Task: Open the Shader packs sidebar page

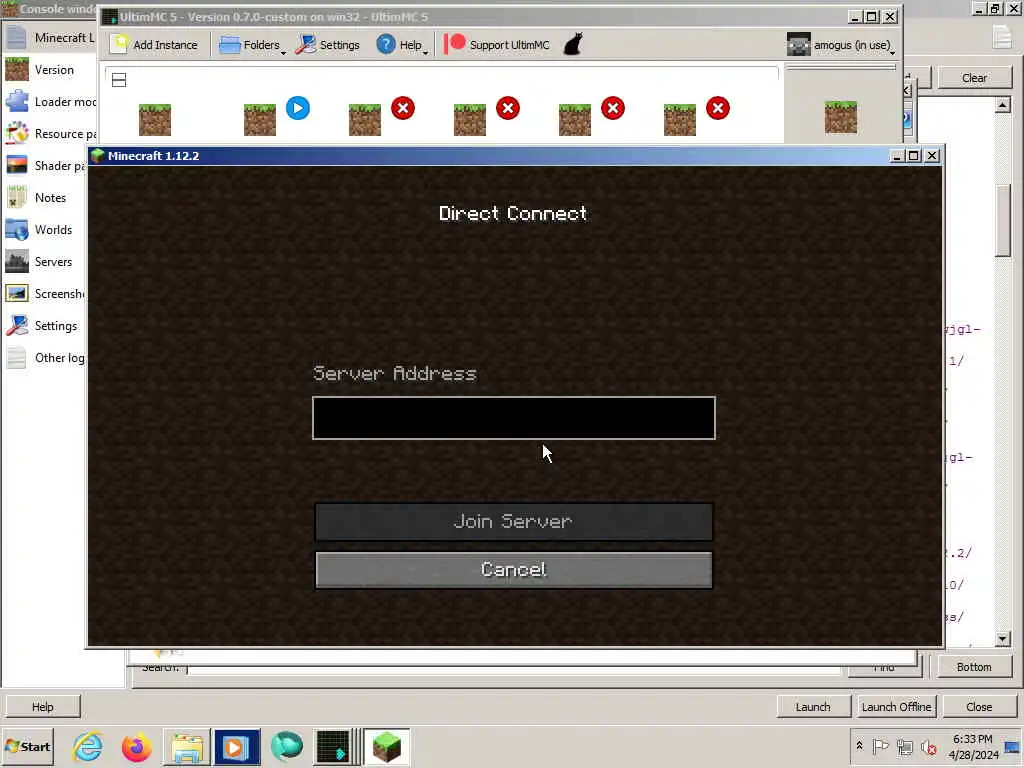Action: pyautogui.click(x=43, y=165)
